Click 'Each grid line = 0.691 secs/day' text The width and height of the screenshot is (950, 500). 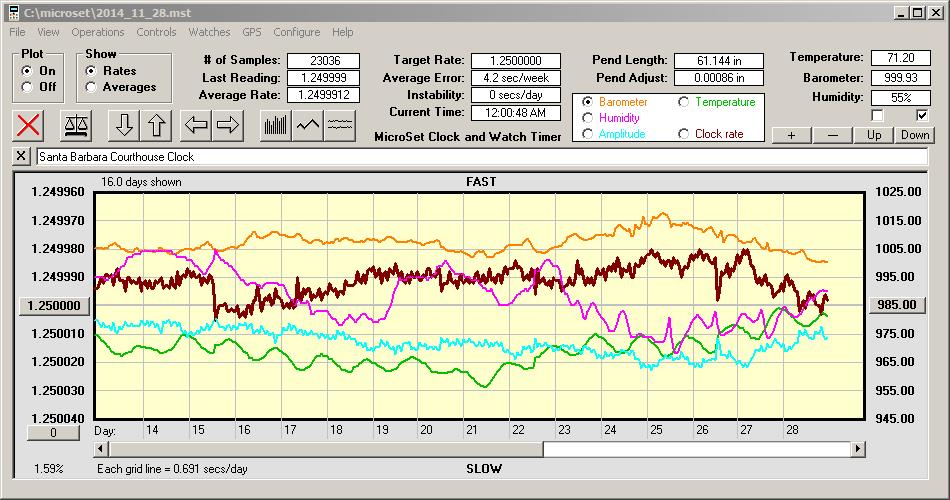(172, 468)
